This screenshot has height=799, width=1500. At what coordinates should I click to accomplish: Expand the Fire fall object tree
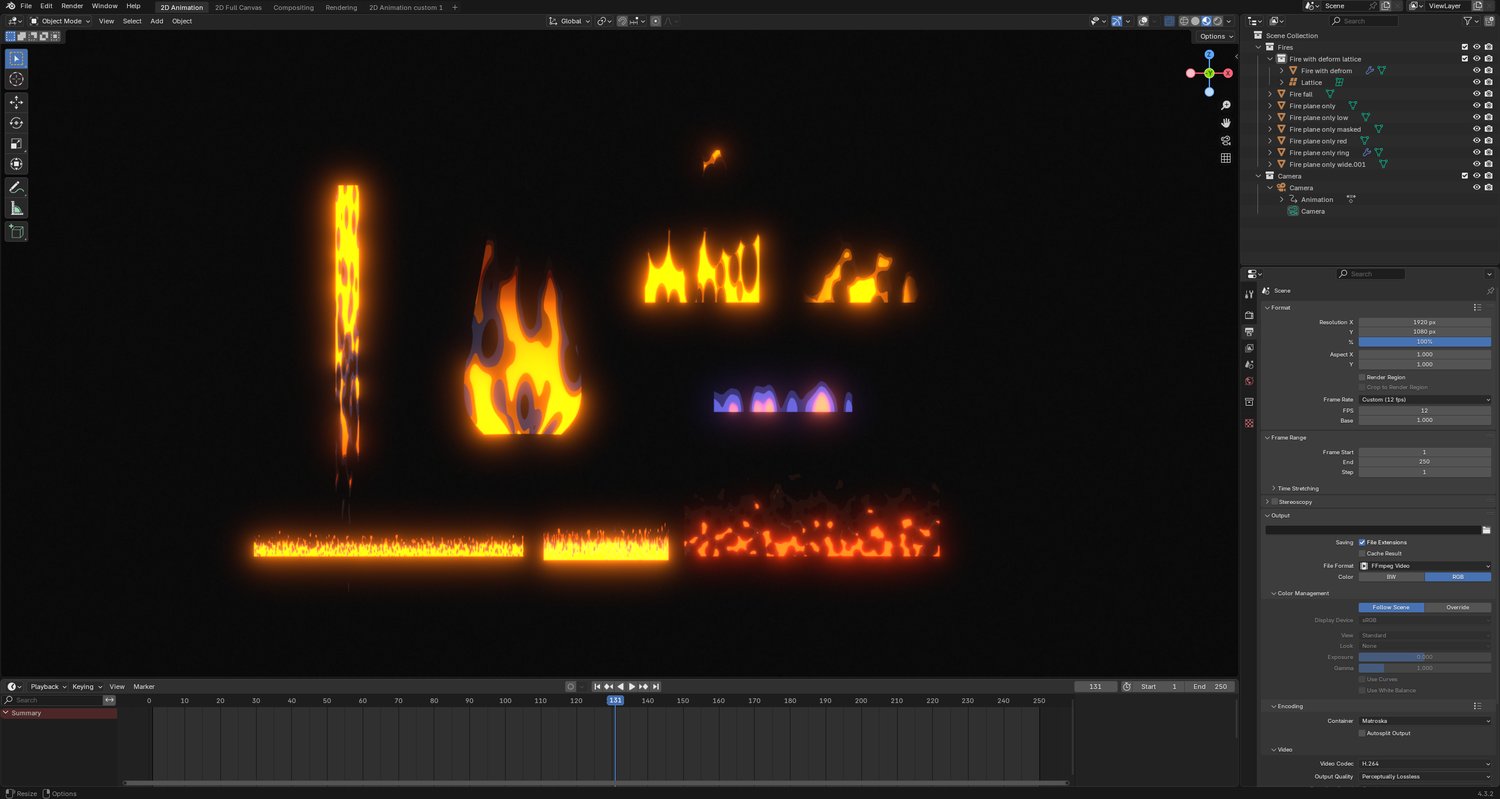pos(1271,94)
